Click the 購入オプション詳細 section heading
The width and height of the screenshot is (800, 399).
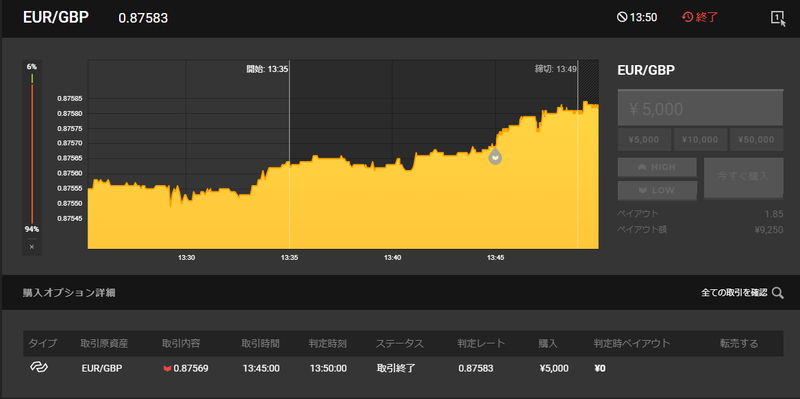tap(69, 293)
